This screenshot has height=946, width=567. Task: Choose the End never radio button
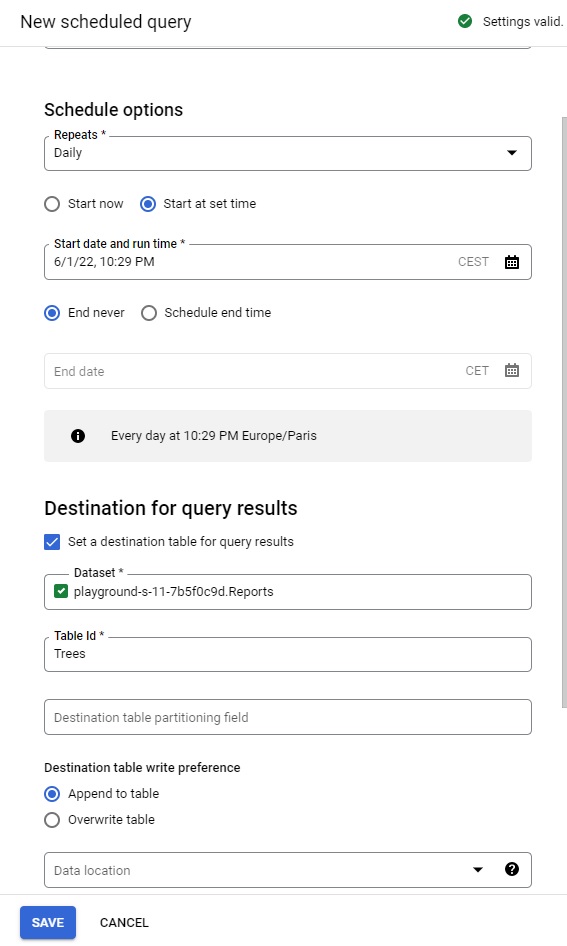coord(52,313)
